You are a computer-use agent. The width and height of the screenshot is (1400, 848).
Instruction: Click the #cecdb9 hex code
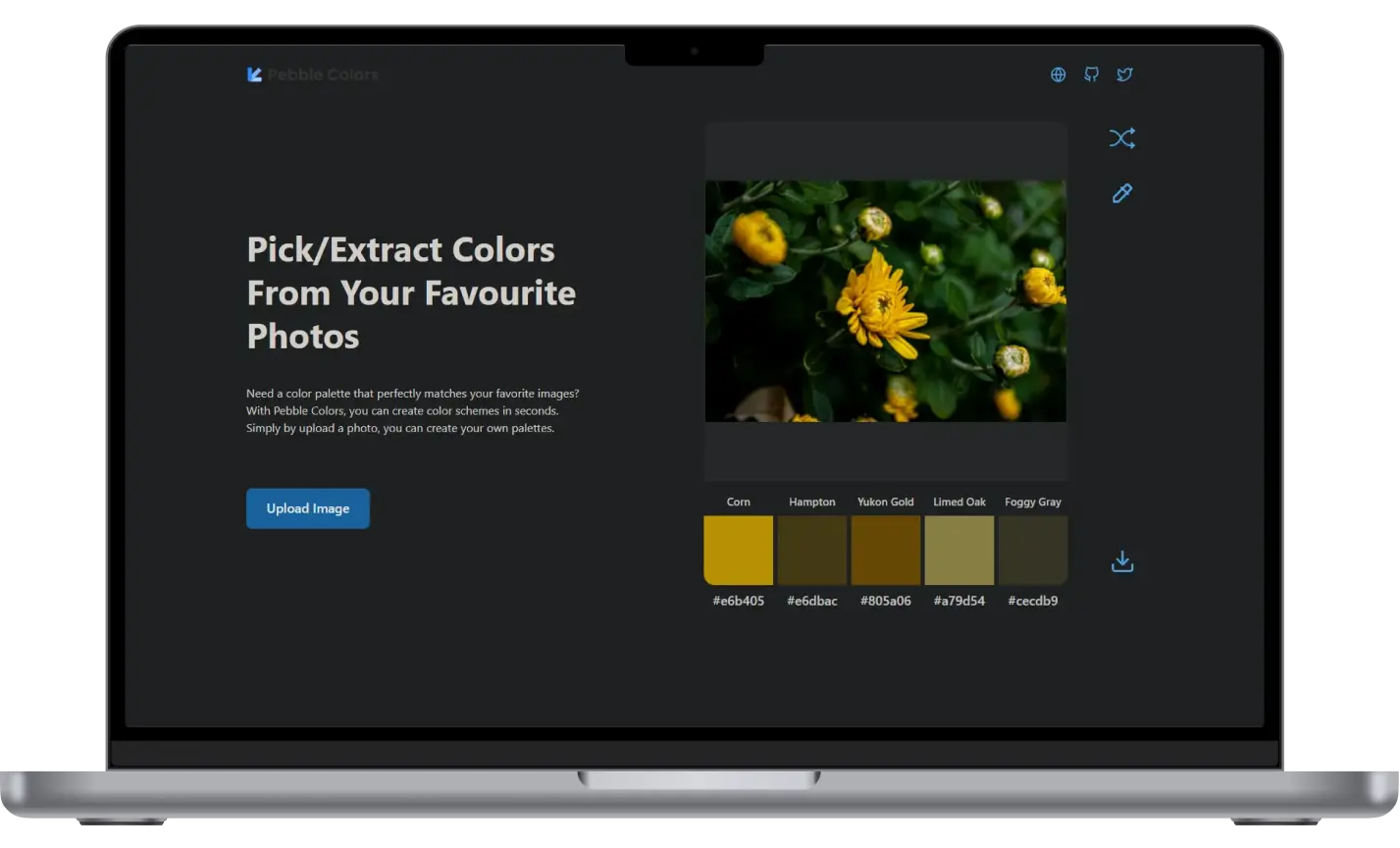tap(1032, 601)
